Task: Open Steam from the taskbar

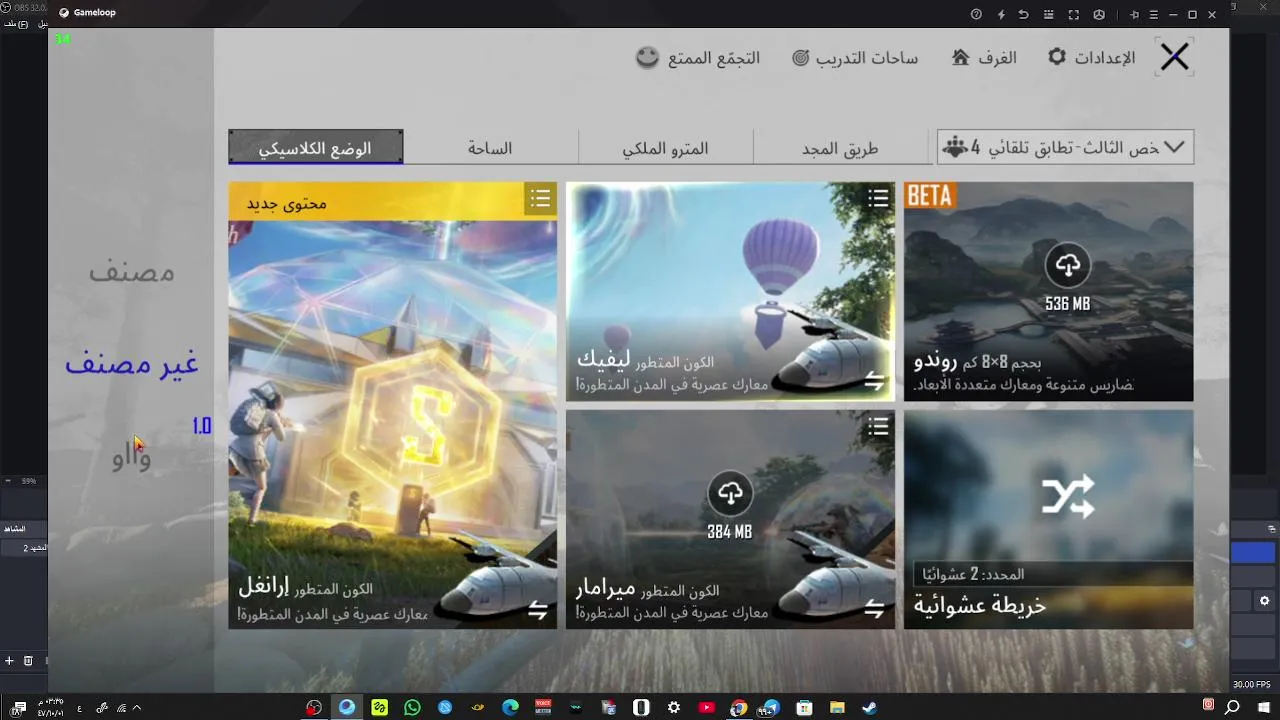Action: [870, 707]
